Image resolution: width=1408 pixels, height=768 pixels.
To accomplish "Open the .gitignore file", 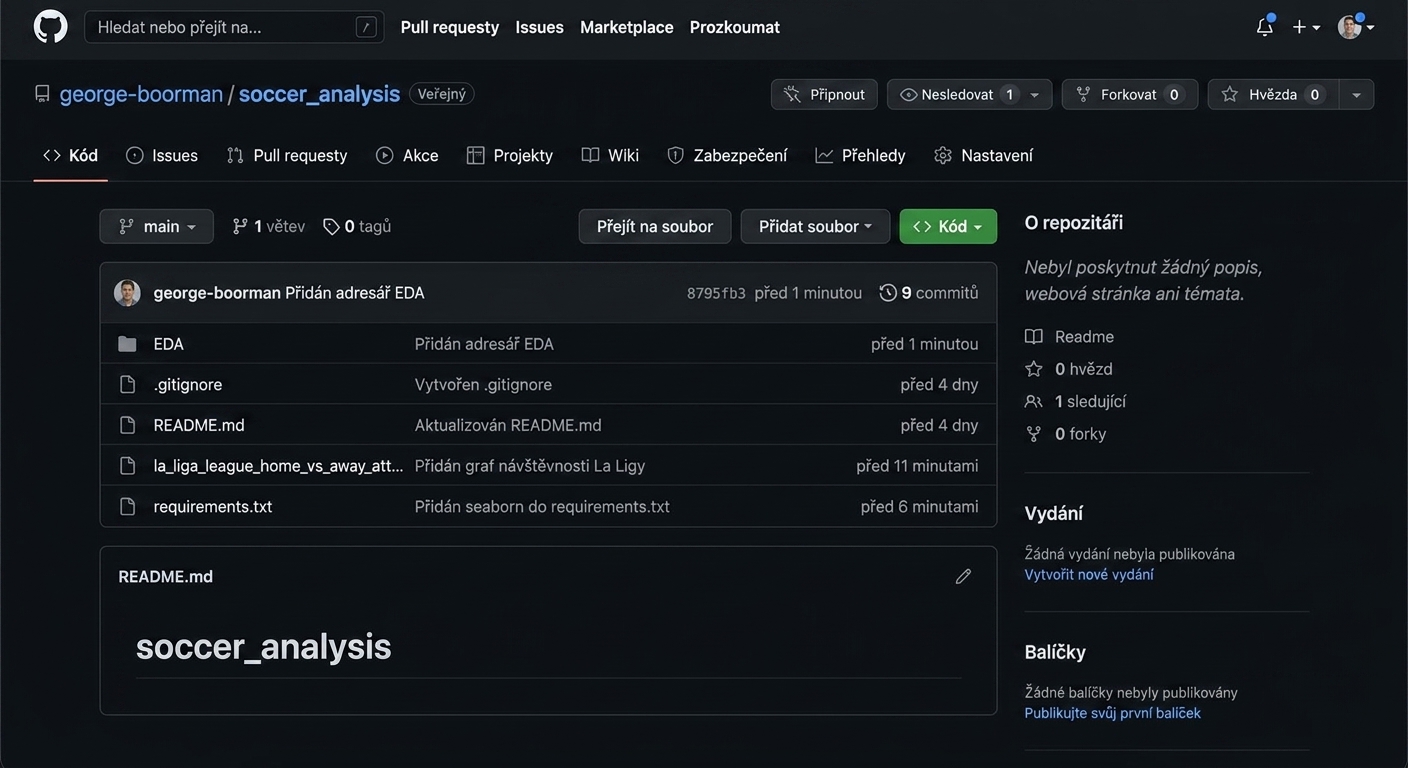I will [x=188, y=385].
